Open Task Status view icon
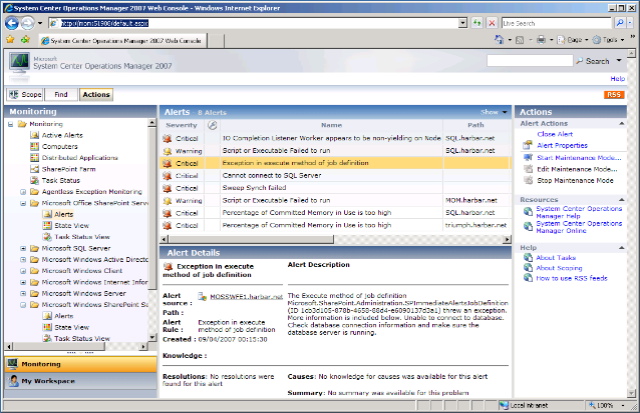 click(x=35, y=180)
